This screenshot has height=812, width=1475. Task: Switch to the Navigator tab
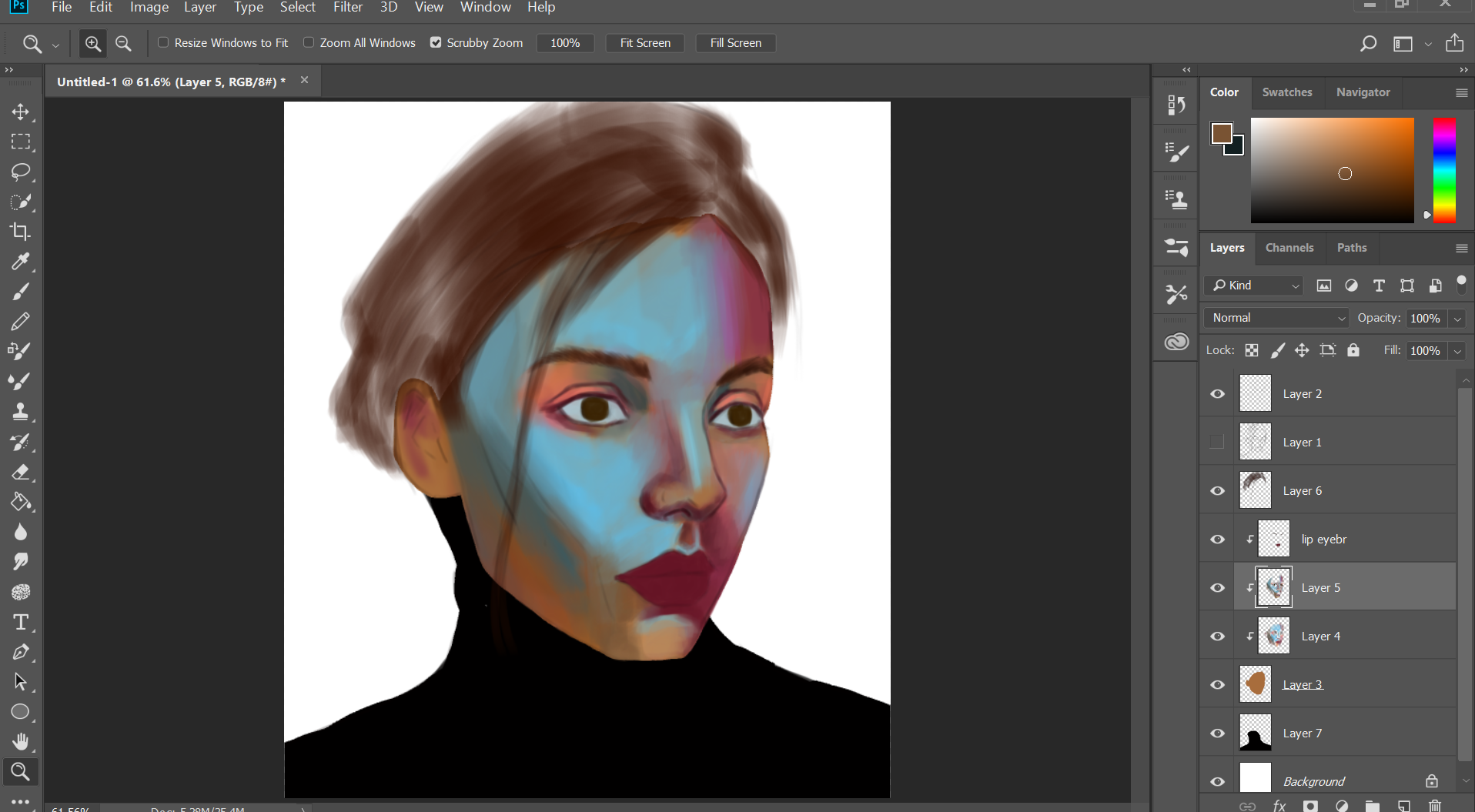pyautogui.click(x=1363, y=92)
